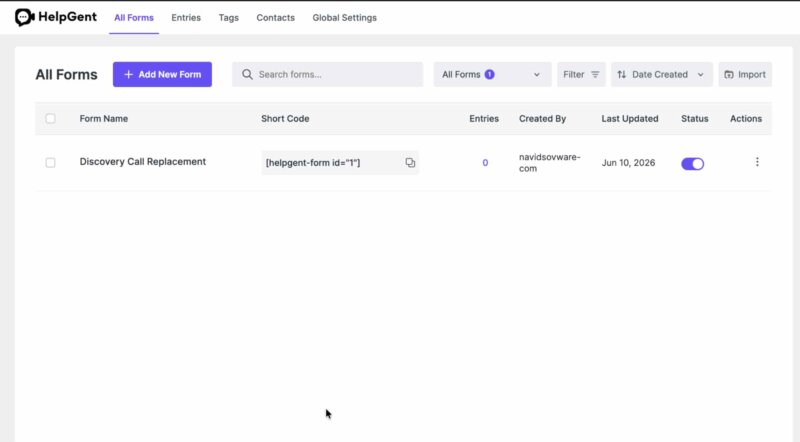Click the Import file icon
This screenshot has height=442, width=800.
[729, 75]
